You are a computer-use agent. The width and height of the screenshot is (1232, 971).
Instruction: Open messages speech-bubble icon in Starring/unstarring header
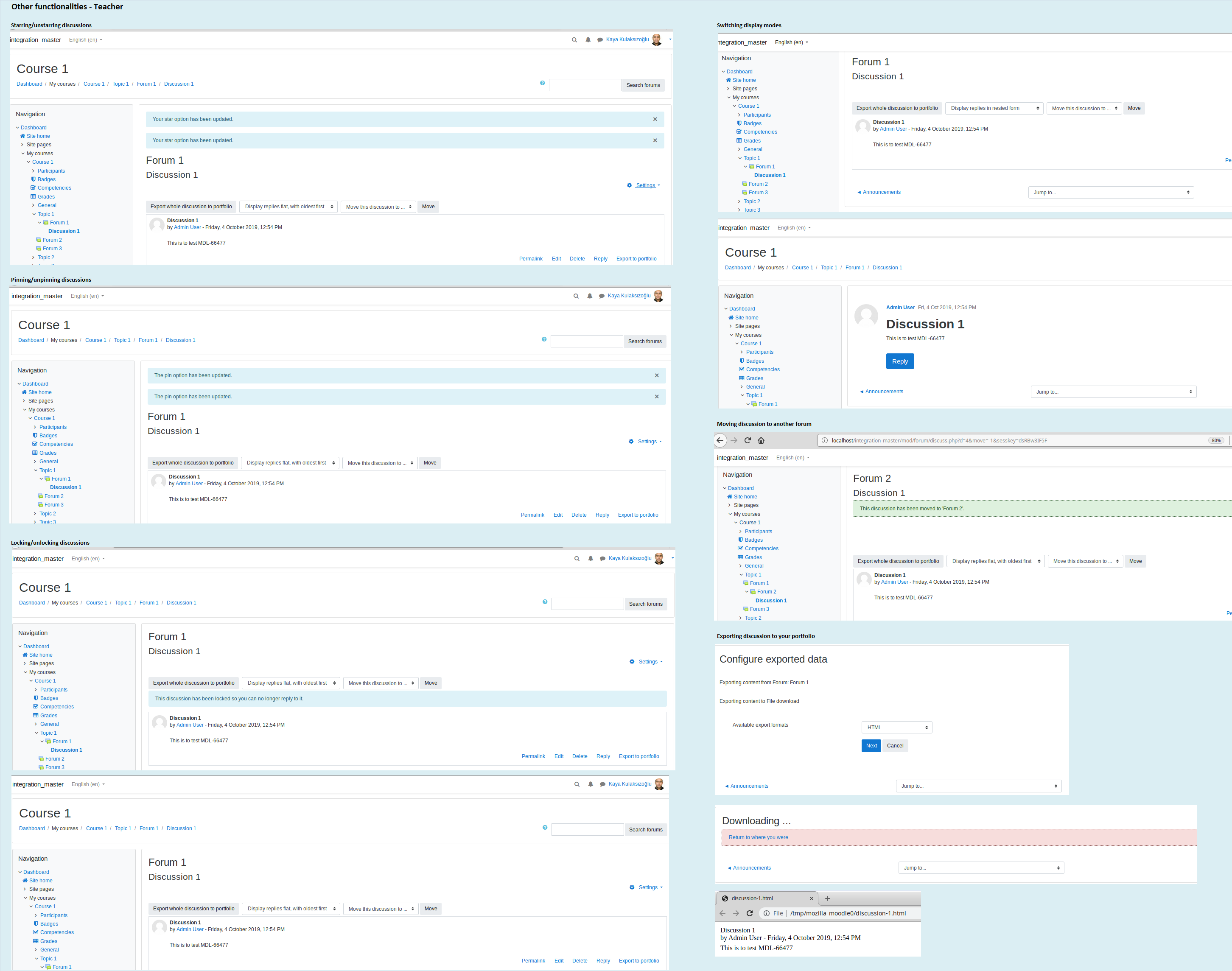pyautogui.click(x=600, y=40)
